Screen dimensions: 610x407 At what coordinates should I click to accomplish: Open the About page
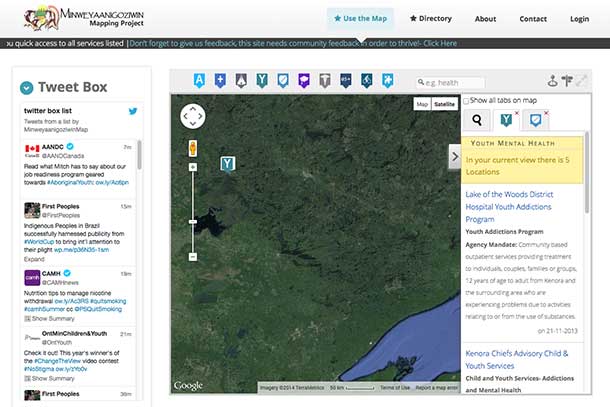[485, 19]
